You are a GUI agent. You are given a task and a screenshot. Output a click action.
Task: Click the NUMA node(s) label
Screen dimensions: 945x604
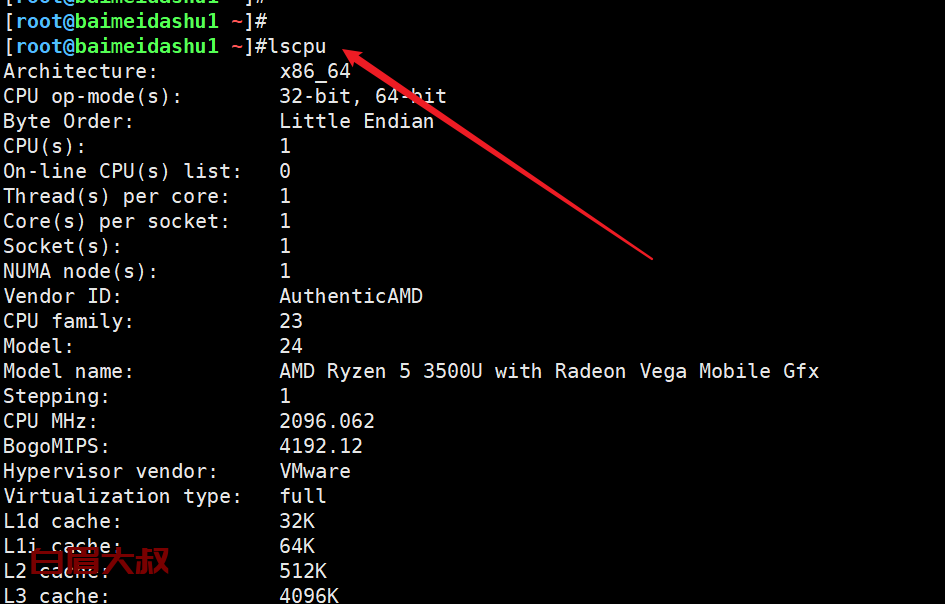(x=80, y=271)
